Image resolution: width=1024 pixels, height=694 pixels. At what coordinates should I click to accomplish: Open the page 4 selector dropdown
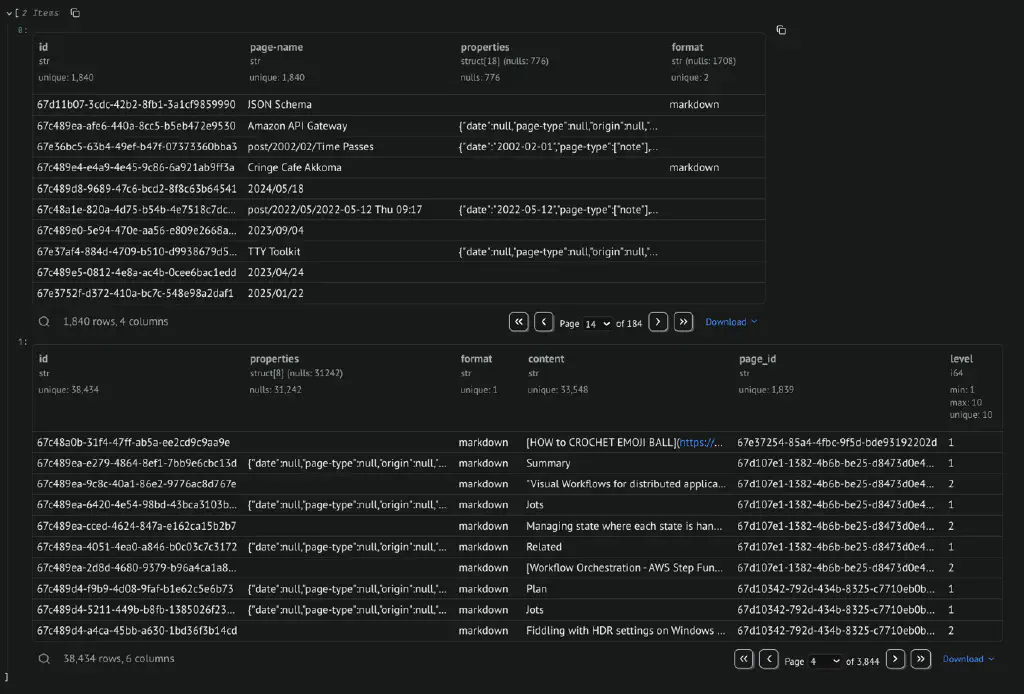click(825, 660)
